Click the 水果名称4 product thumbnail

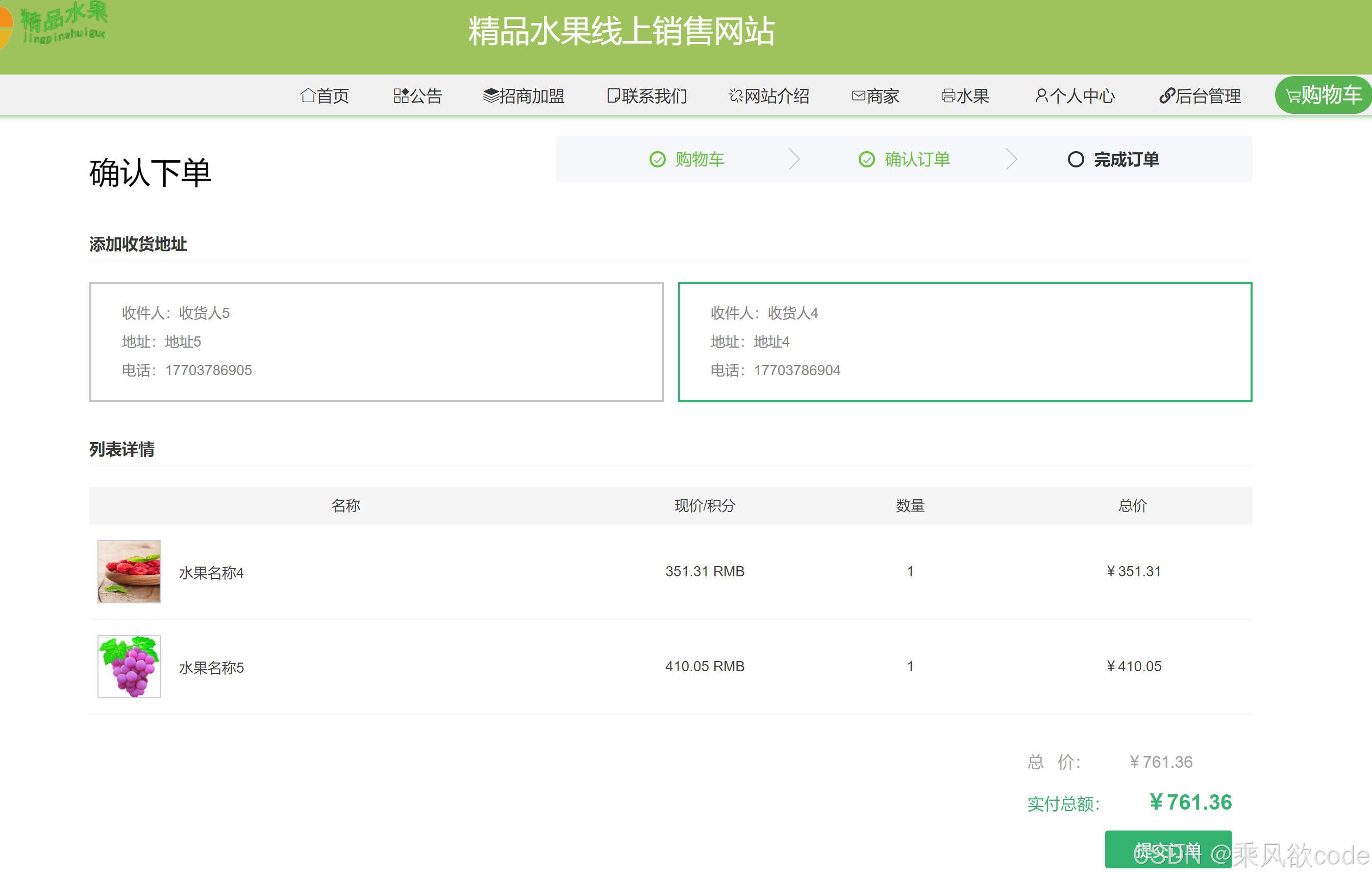pos(129,571)
